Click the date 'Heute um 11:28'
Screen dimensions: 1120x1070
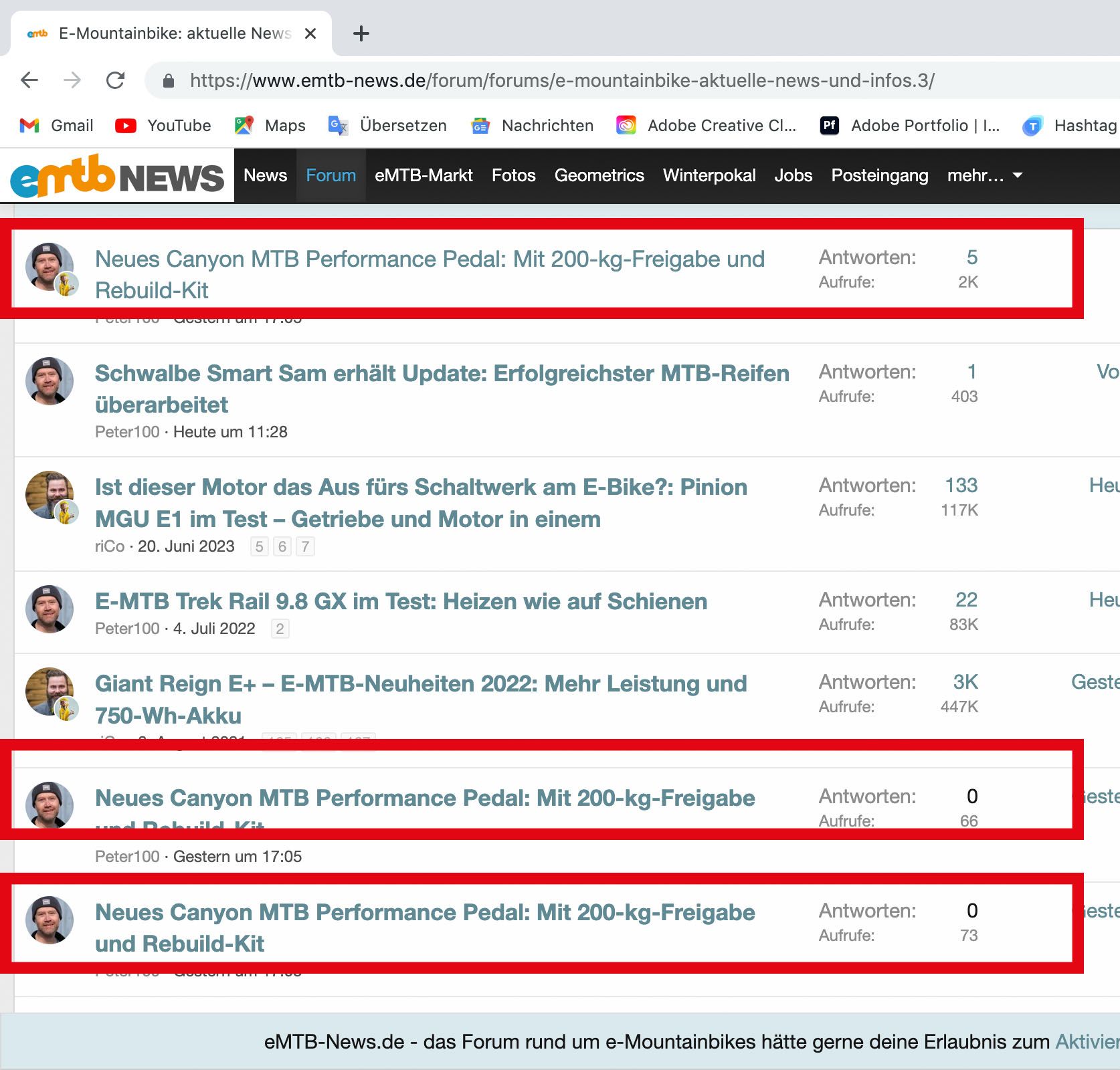[x=230, y=432]
